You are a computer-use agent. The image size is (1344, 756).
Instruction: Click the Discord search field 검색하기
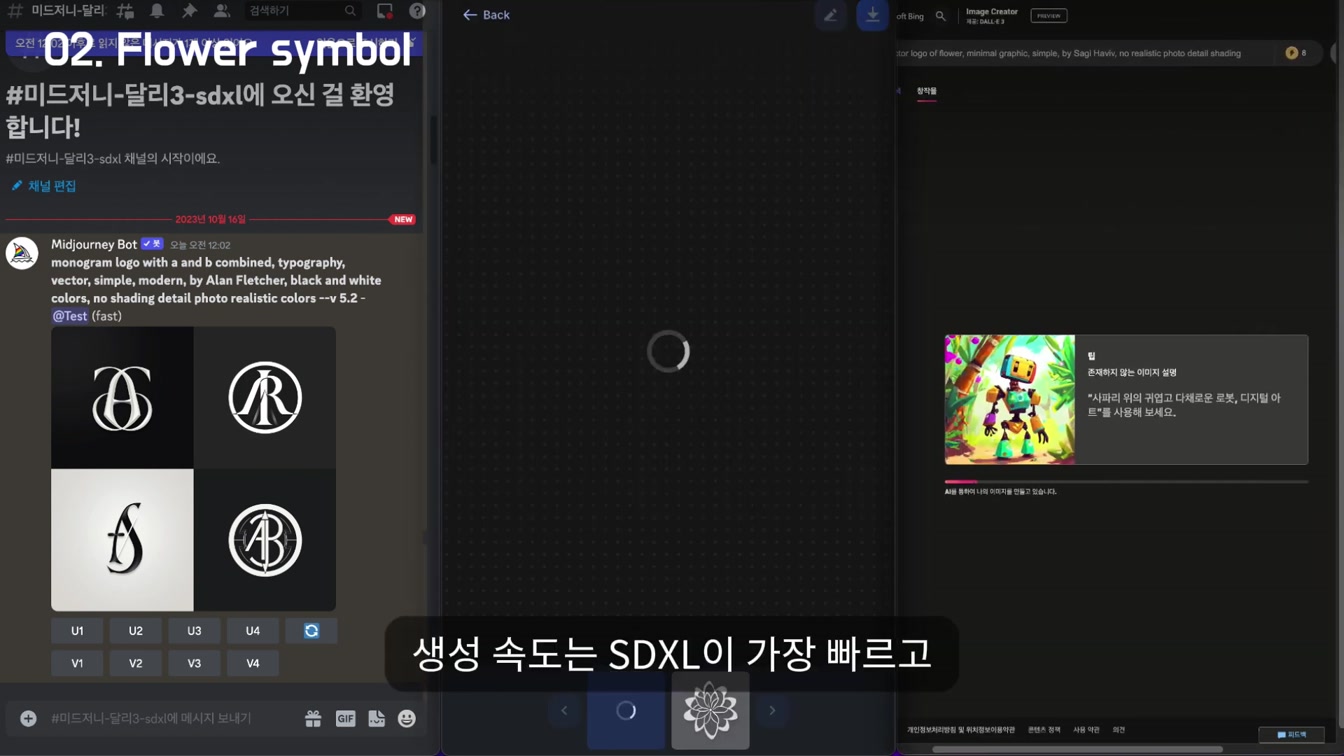click(301, 11)
